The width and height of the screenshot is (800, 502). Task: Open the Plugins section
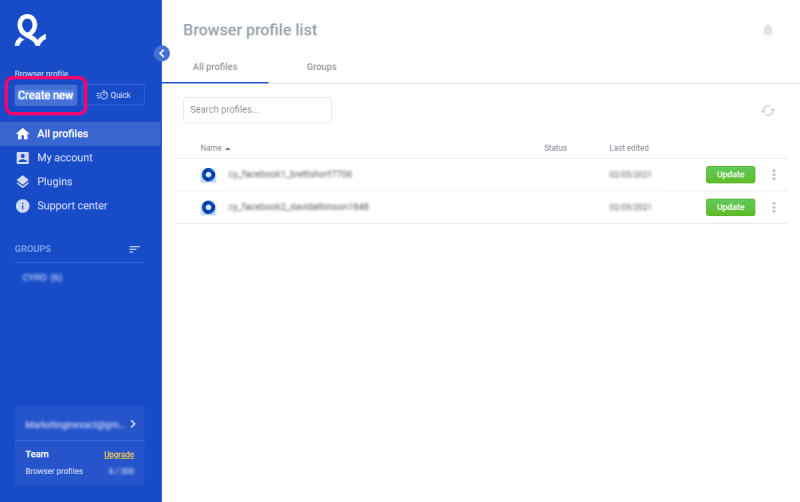[54, 182]
